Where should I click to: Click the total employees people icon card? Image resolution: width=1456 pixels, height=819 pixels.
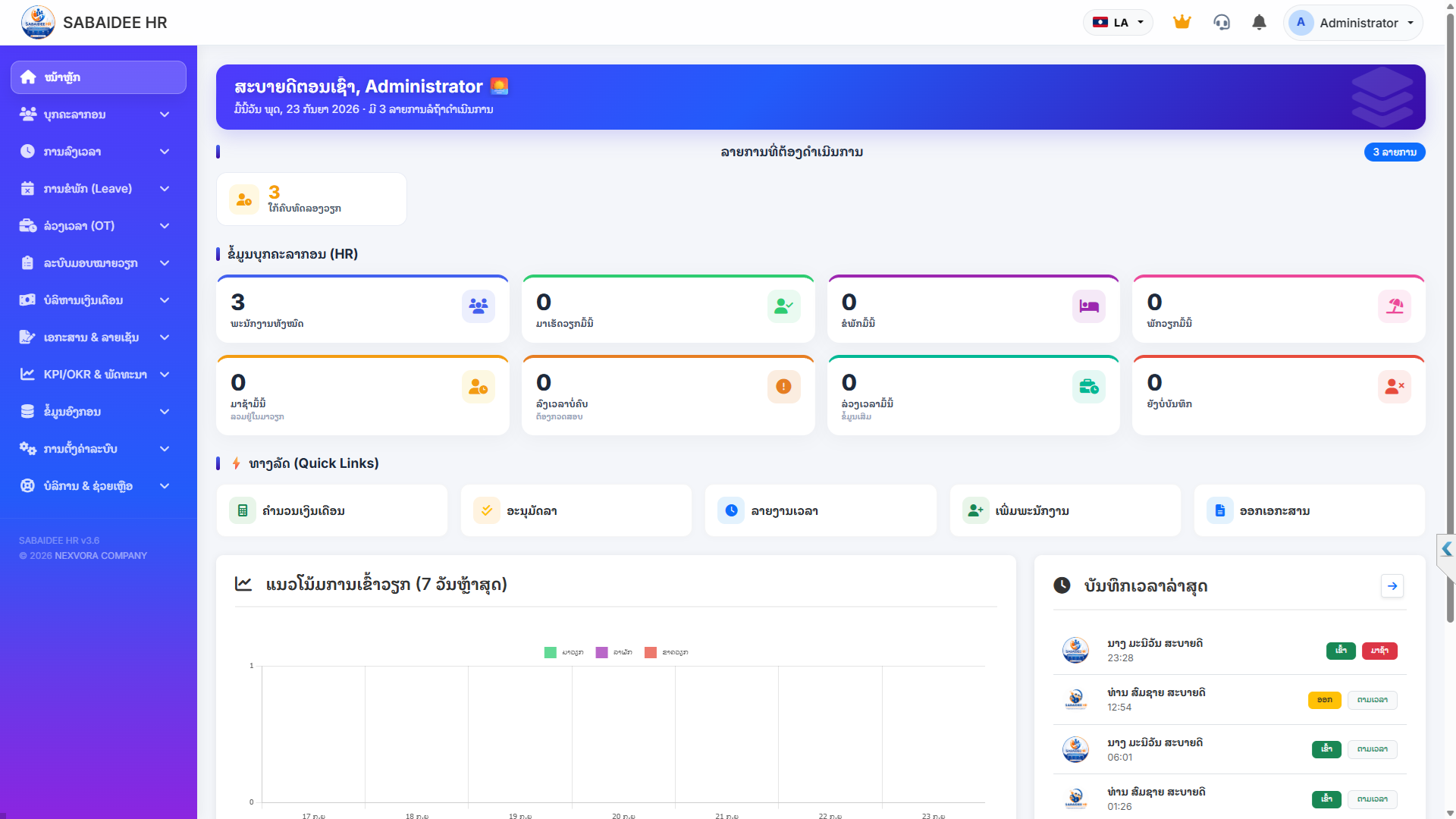click(479, 306)
